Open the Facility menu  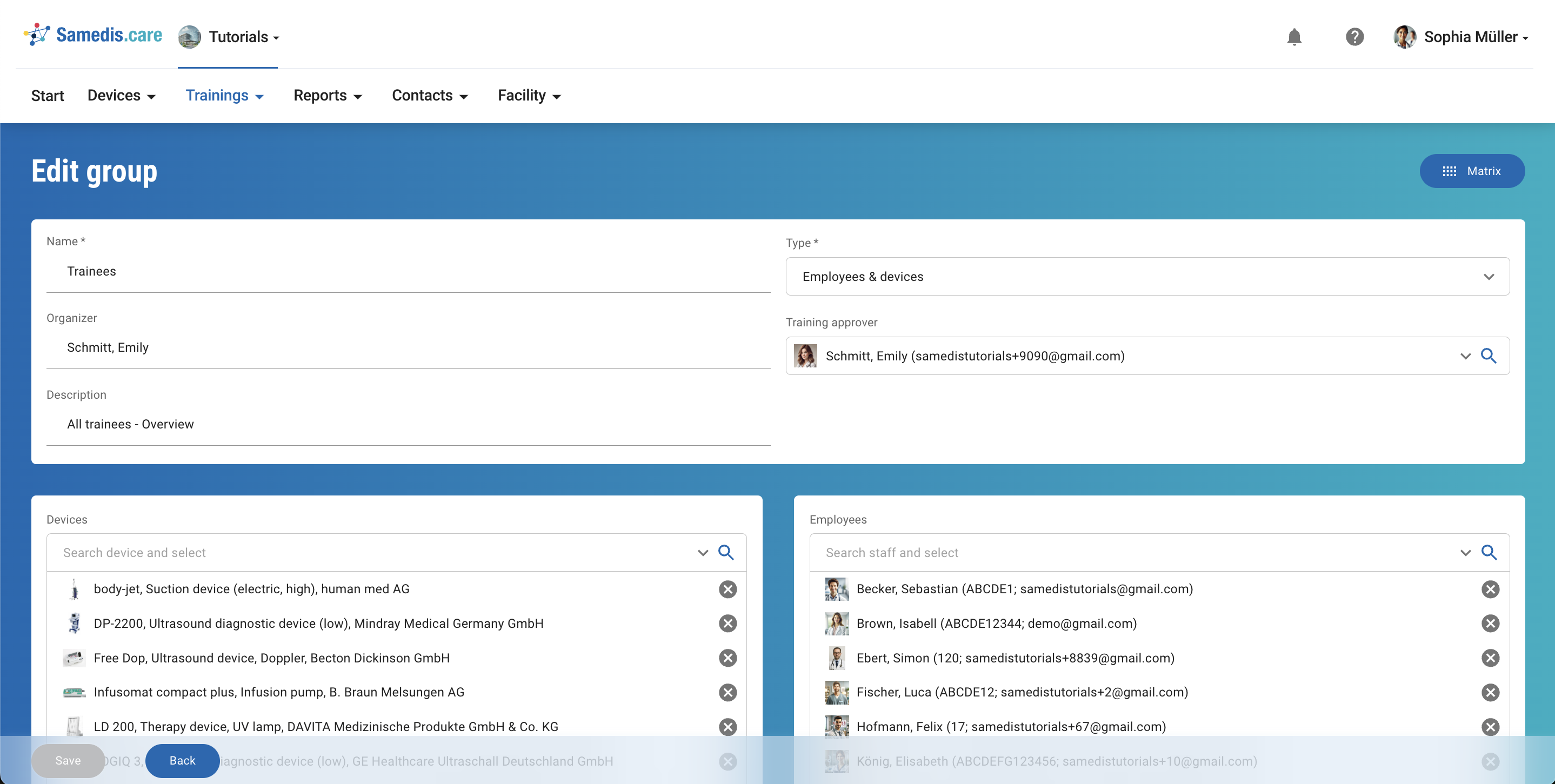(529, 95)
